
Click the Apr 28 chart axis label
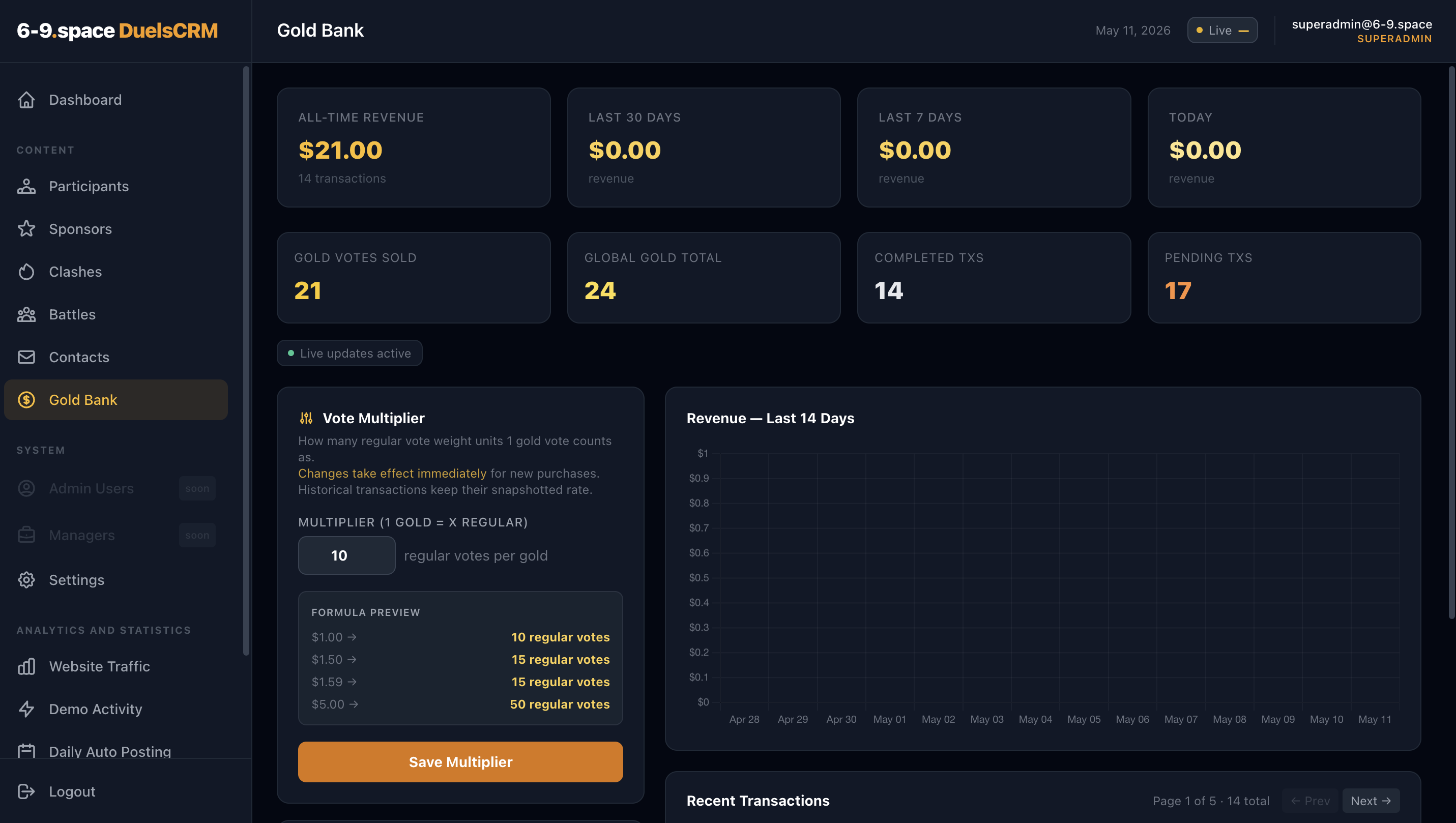pos(744,720)
